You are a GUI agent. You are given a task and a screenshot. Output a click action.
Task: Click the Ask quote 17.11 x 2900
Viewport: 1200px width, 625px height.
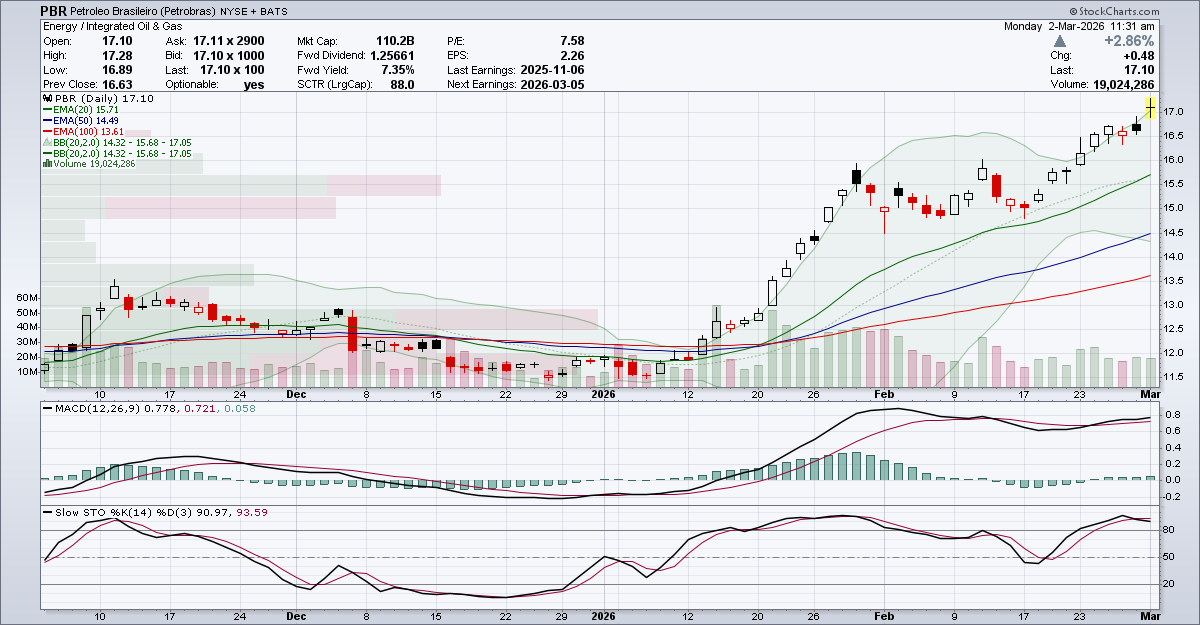229,41
